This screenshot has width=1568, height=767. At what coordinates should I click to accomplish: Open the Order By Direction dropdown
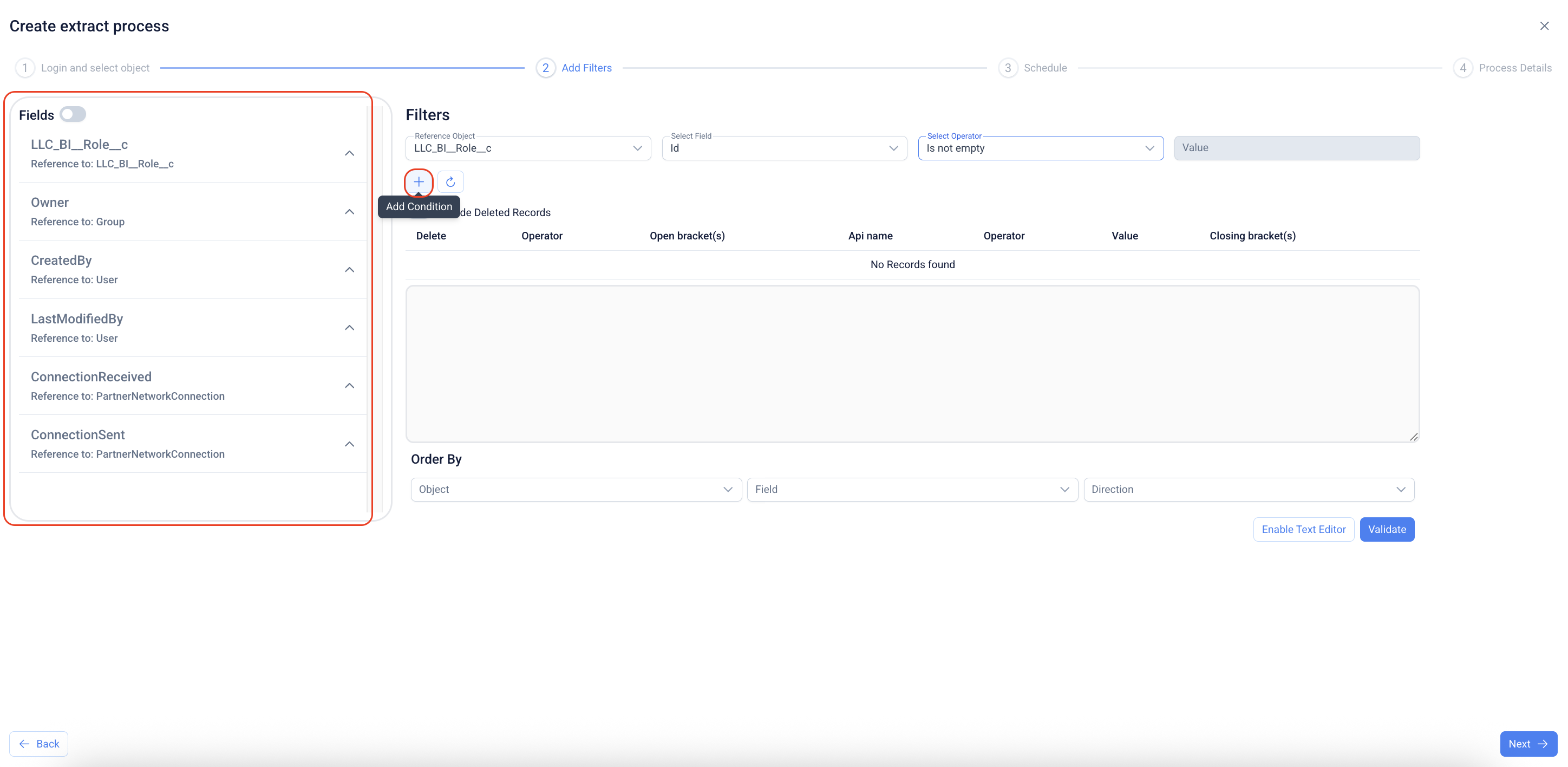pos(1249,490)
